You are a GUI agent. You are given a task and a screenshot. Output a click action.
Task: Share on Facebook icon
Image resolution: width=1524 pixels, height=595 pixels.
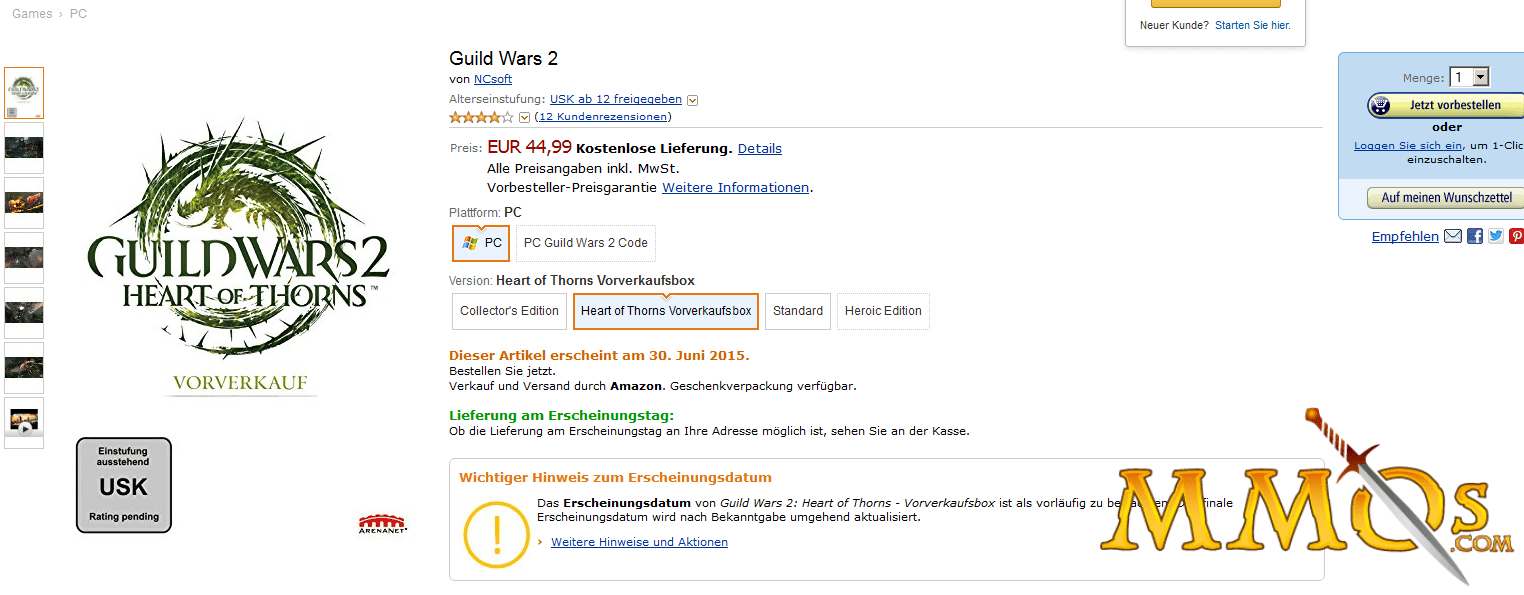(x=1475, y=237)
